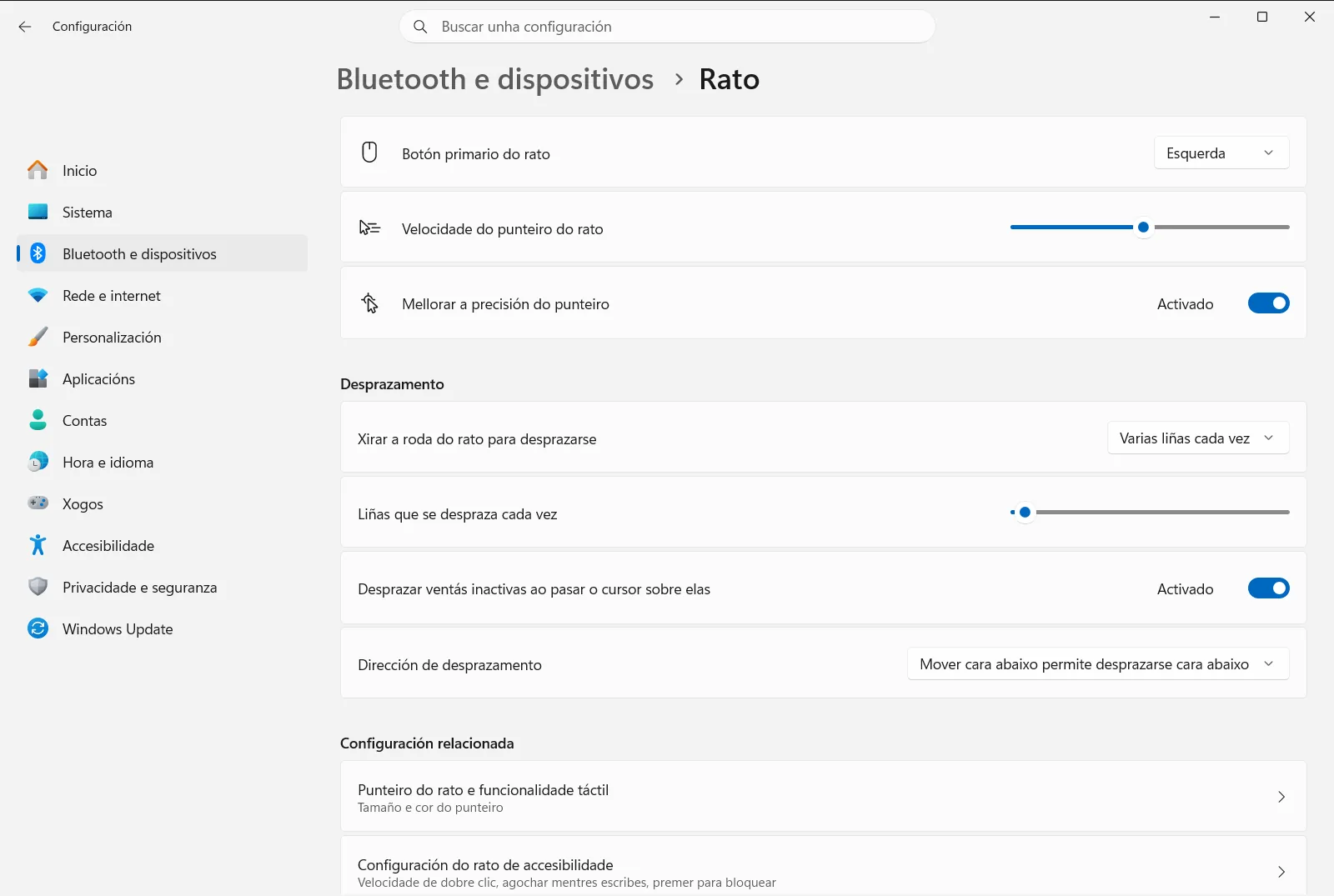Open Contas settings section
This screenshot has height=896, width=1334.
(162, 420)
